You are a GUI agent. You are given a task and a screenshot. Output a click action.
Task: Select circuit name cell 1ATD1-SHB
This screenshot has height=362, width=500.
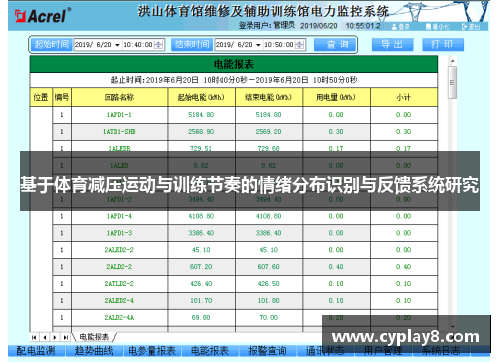pyautogui.click(x=119, y=132)
